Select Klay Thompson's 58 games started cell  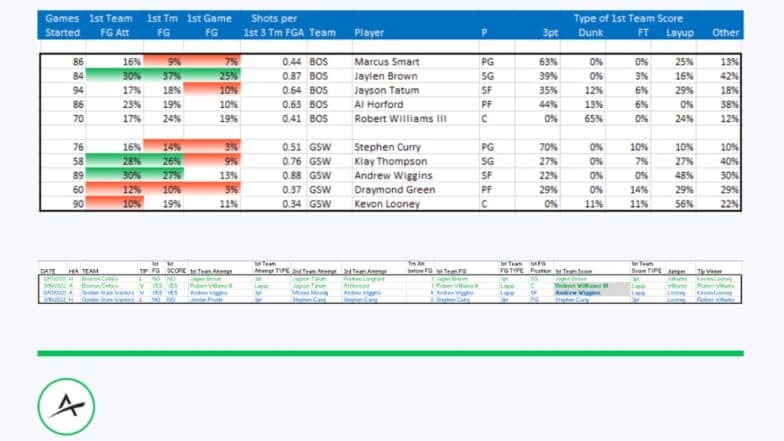[78, 162]
